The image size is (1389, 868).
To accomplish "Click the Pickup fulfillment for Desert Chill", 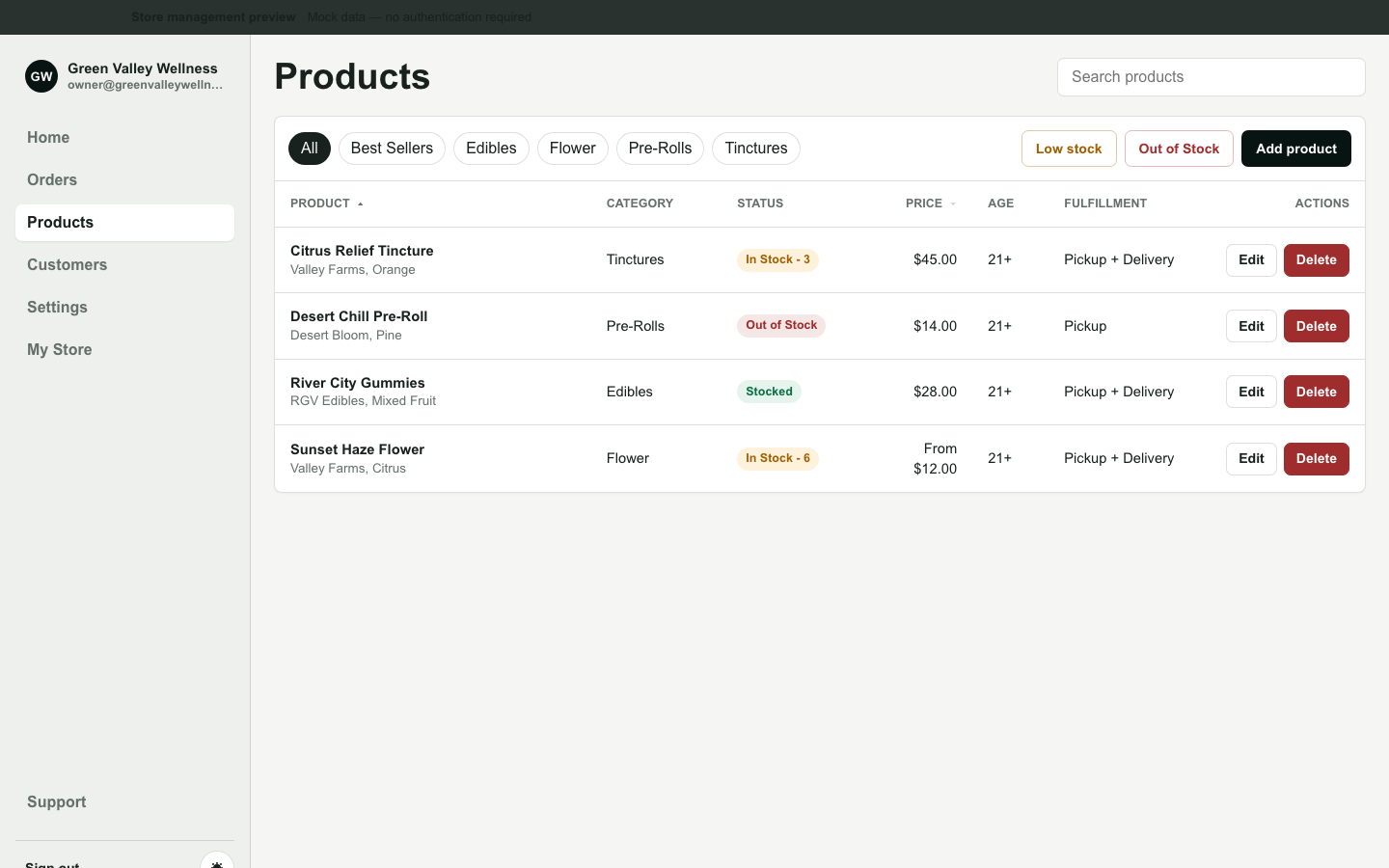I will 1085,326.
